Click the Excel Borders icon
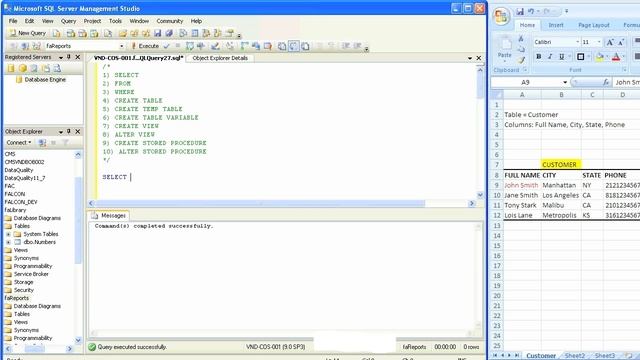The width and height of the screenshot is (640, 360). click(580, 57)
